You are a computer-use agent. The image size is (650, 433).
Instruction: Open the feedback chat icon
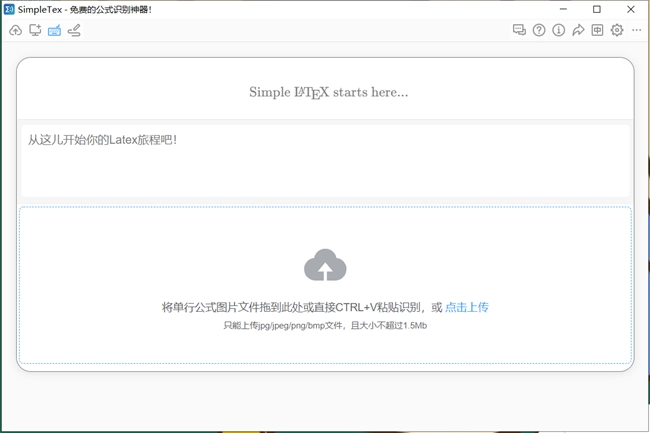point(519,30)
